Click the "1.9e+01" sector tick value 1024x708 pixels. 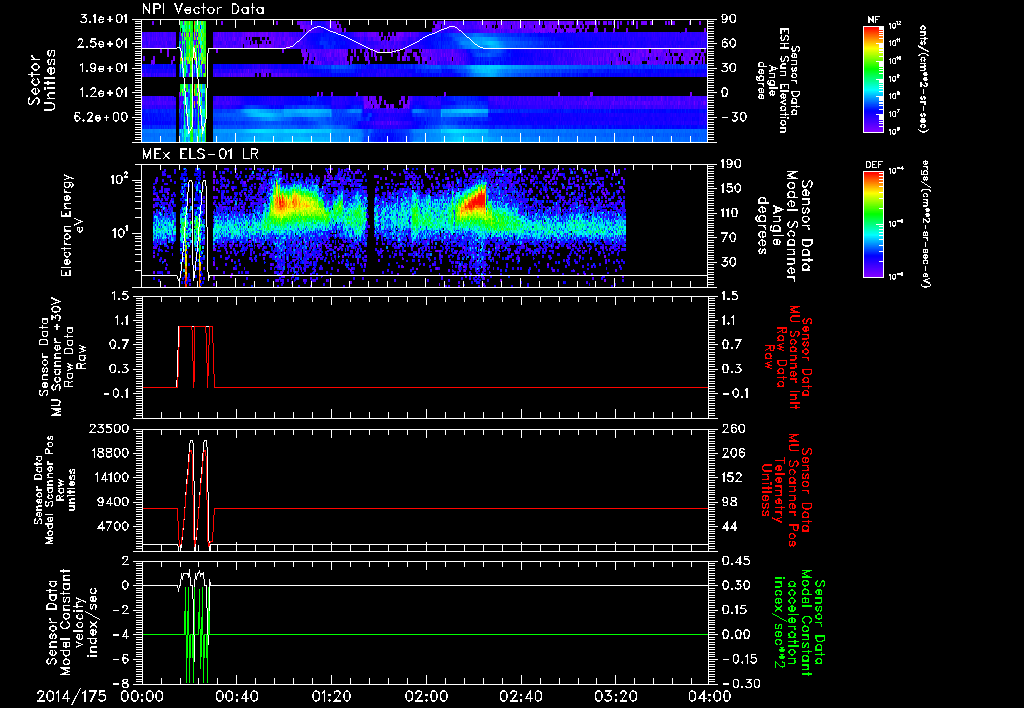[106, 68]
